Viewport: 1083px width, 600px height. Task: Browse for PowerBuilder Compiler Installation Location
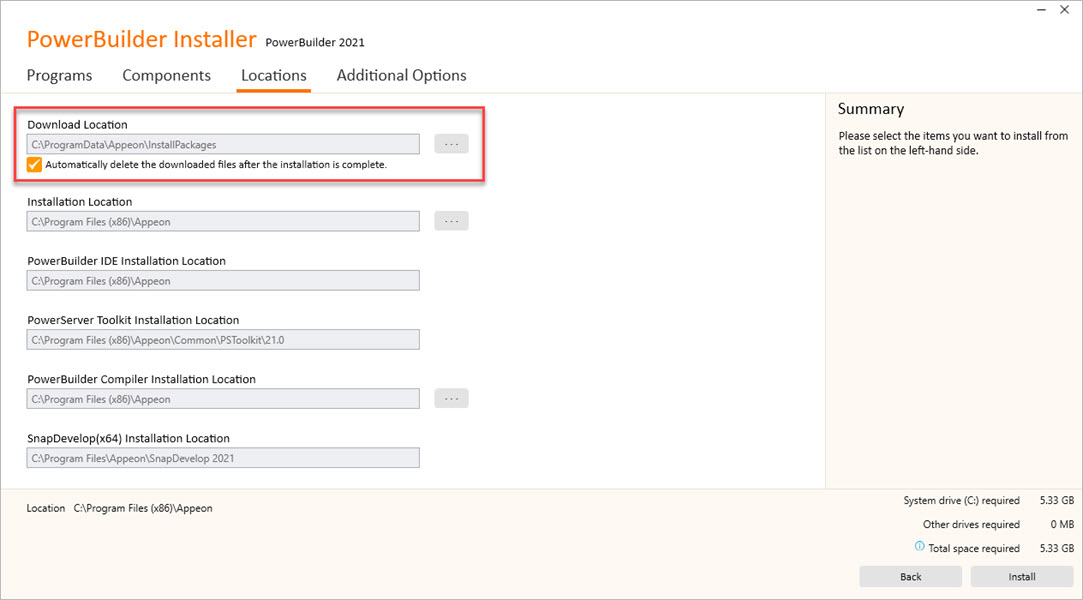pos(450,397)
